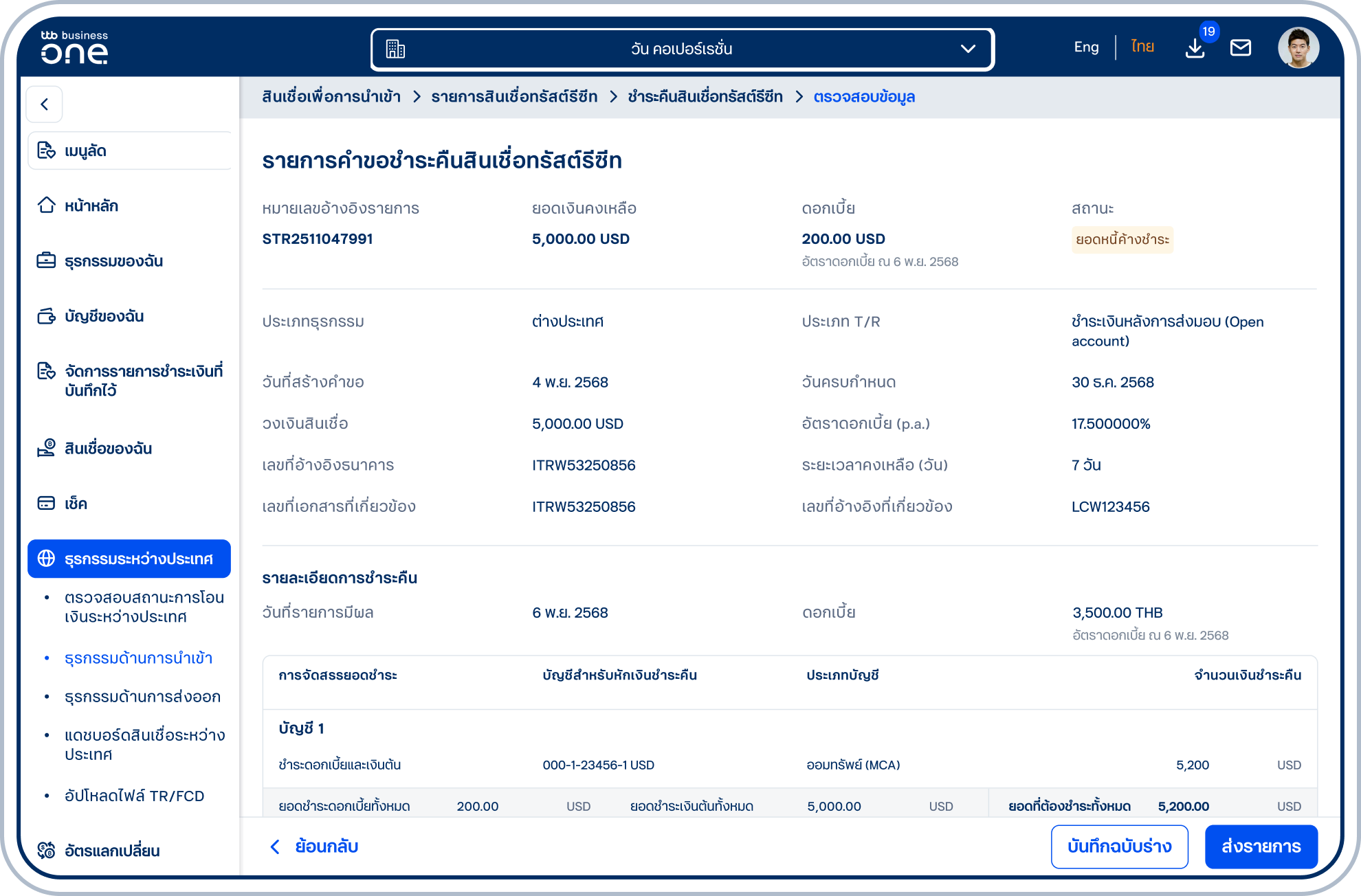Click the bank reference ITRW53250856 next to เลขที่อ้างอิงธนาคาร
1361x896 pixels.
tap(584, 465)
